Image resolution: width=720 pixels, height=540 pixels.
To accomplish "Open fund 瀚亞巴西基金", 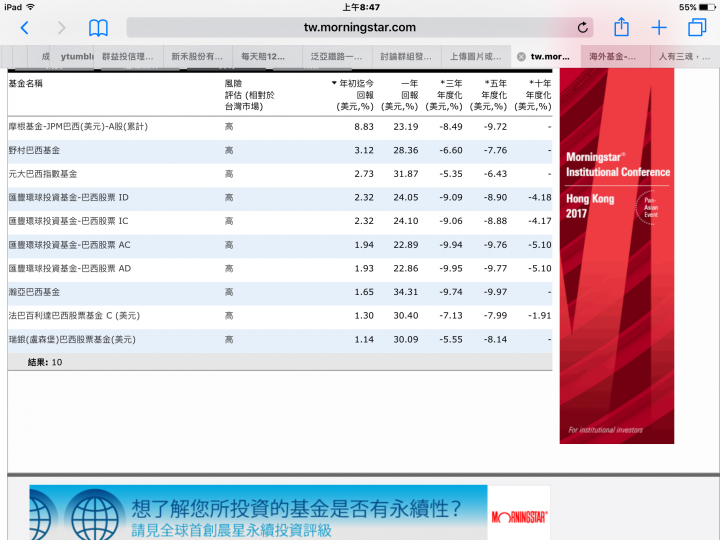I will pyautogui.click(x=34, y=292).
